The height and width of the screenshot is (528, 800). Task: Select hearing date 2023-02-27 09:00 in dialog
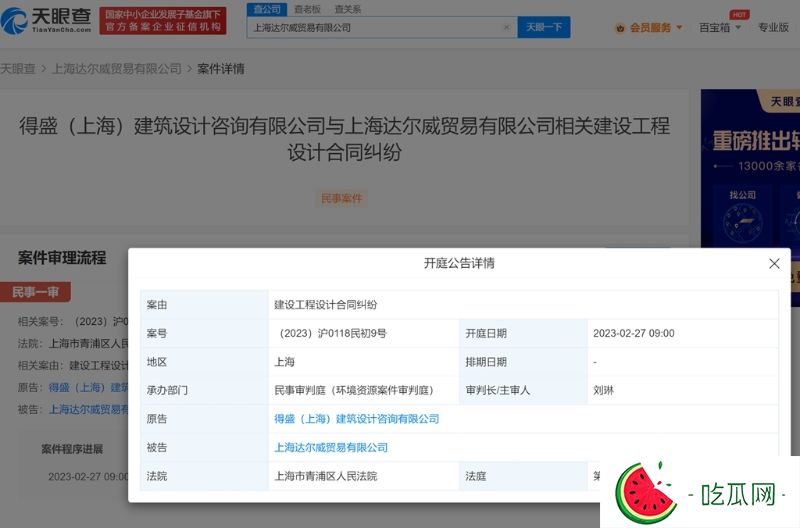pyautogui.click(x=634, y=333)
